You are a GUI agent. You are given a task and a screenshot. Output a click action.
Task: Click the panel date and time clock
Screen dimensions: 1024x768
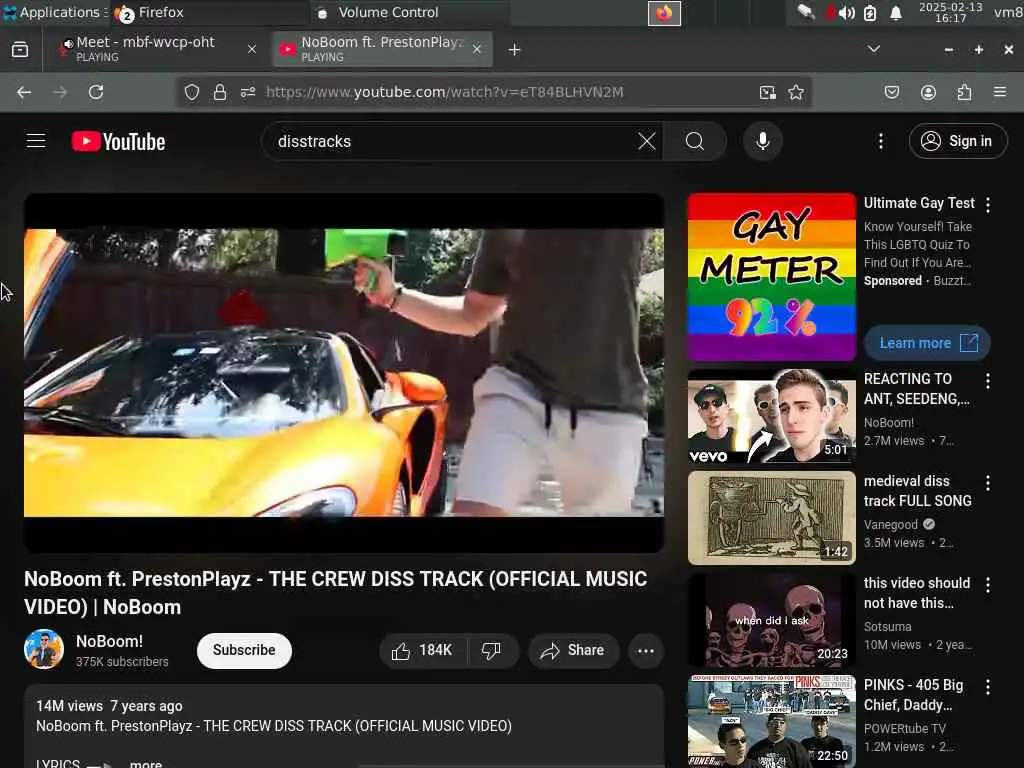point(950,12)
